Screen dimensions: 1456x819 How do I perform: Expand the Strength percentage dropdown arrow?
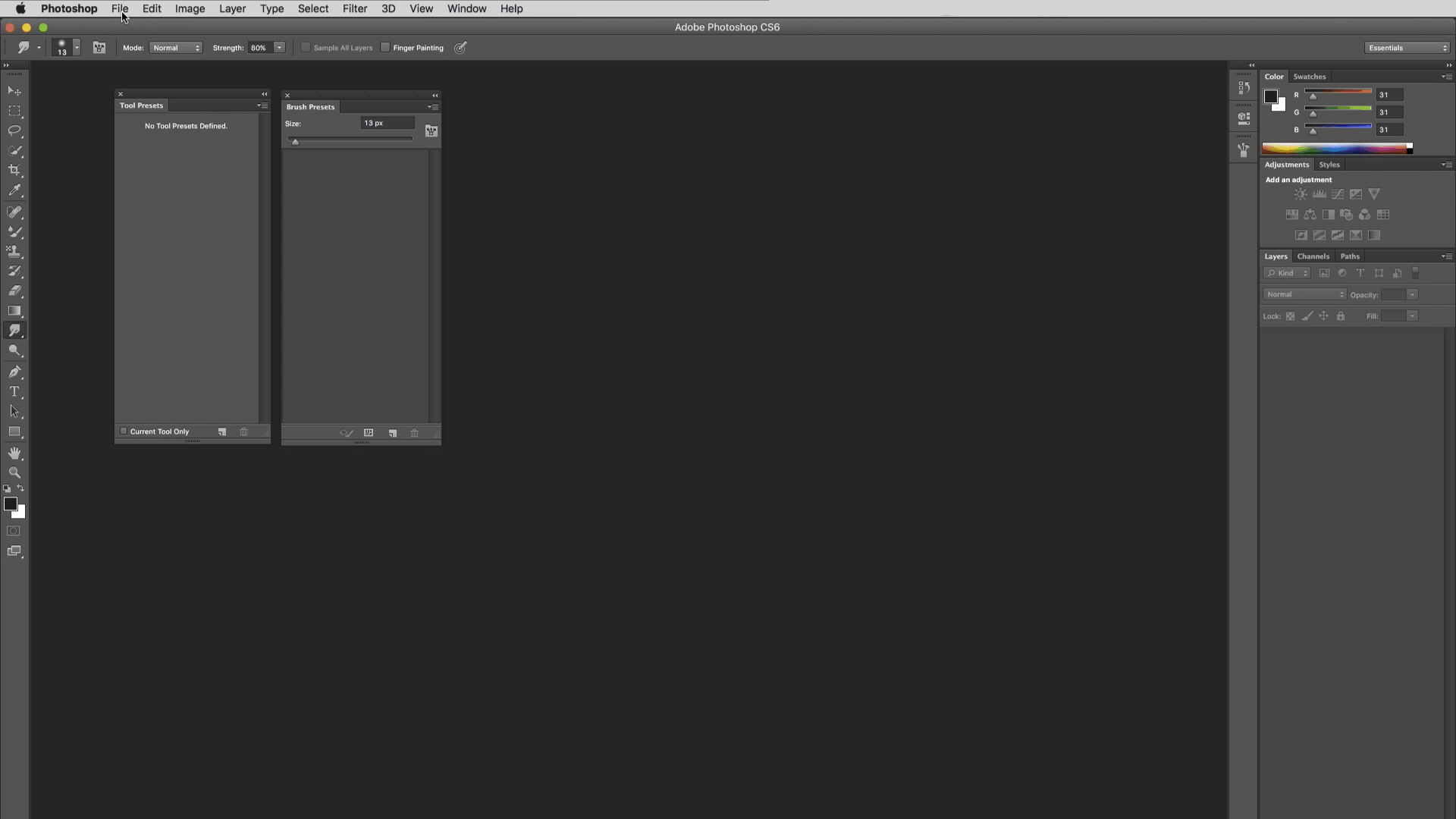[x=280, y=48]
